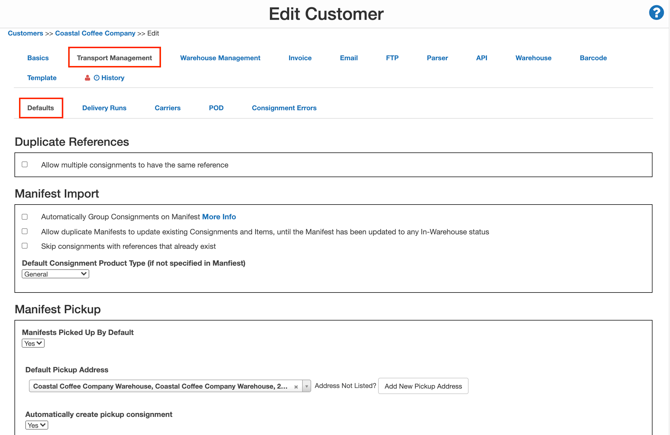Click Add New Pickup Address button
The width and height of the screenshot is (670, 435).
click(423, 386)
